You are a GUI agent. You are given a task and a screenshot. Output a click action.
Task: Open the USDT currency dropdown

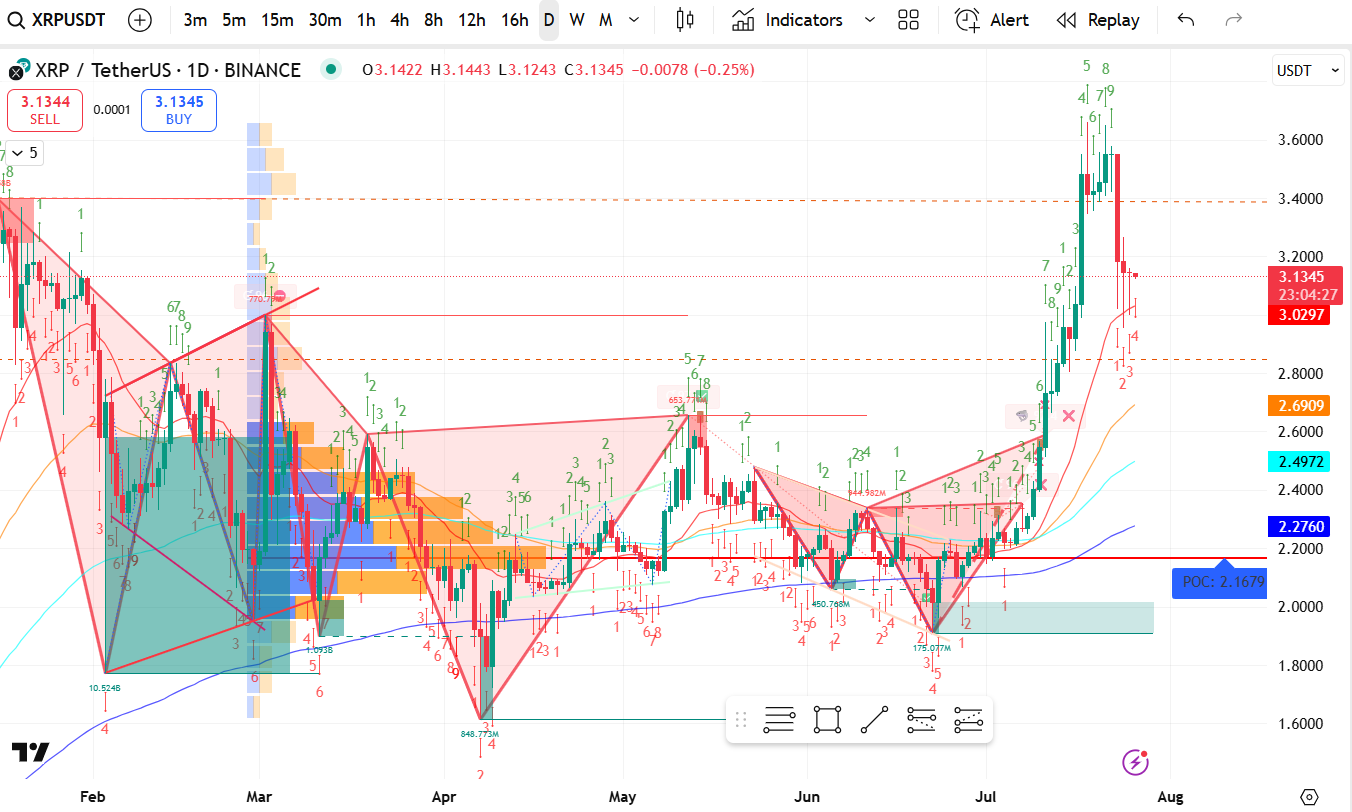click(x=1308, y=71)
